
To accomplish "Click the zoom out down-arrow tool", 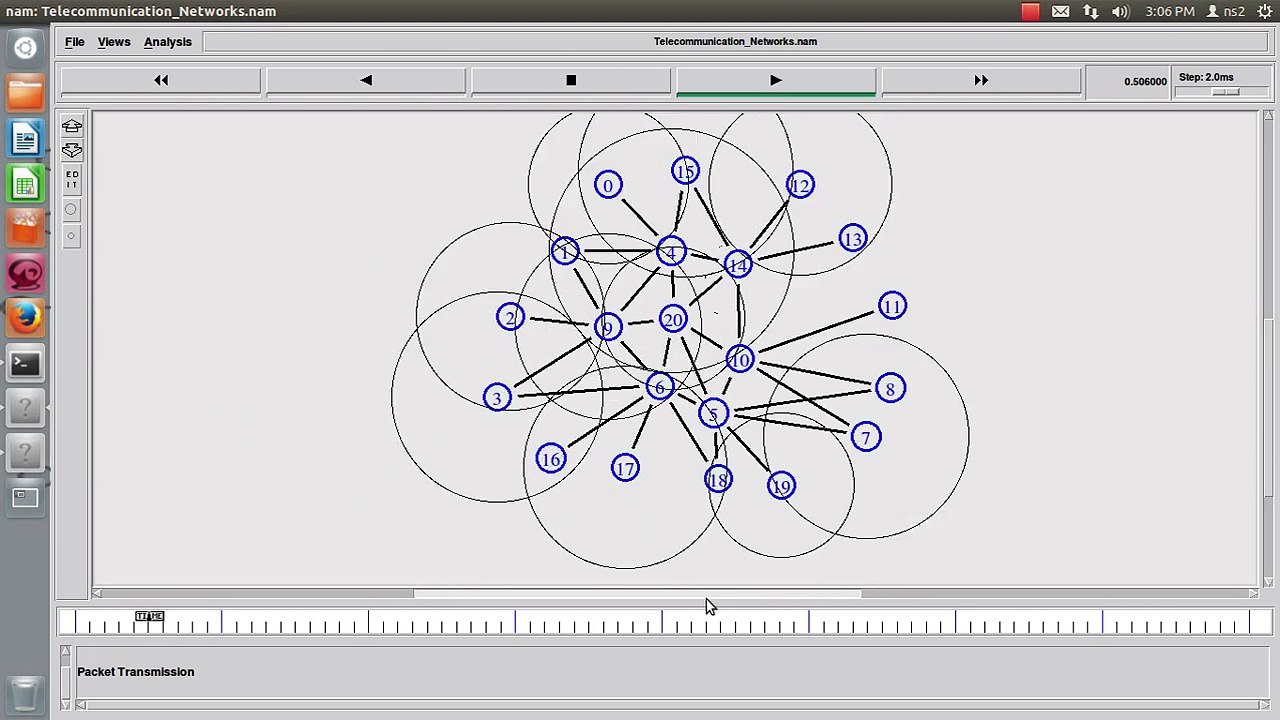I will pos(72,150).
